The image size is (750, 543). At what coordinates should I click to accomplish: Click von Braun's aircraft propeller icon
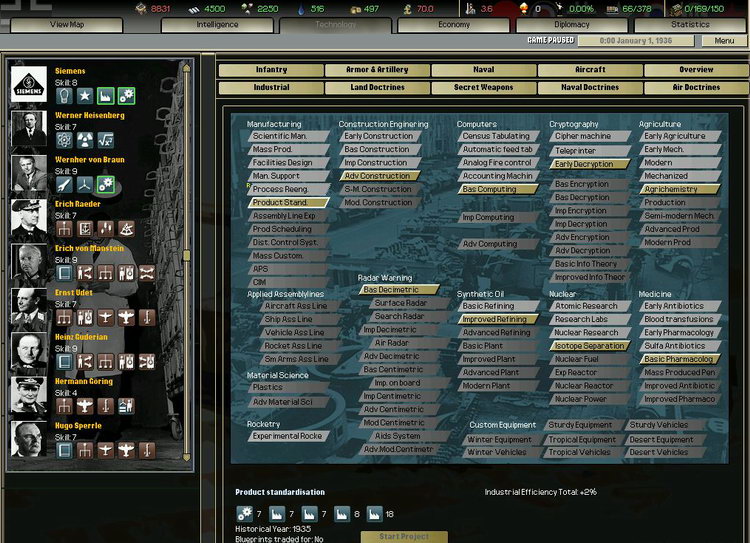click(x=85, y=184)
